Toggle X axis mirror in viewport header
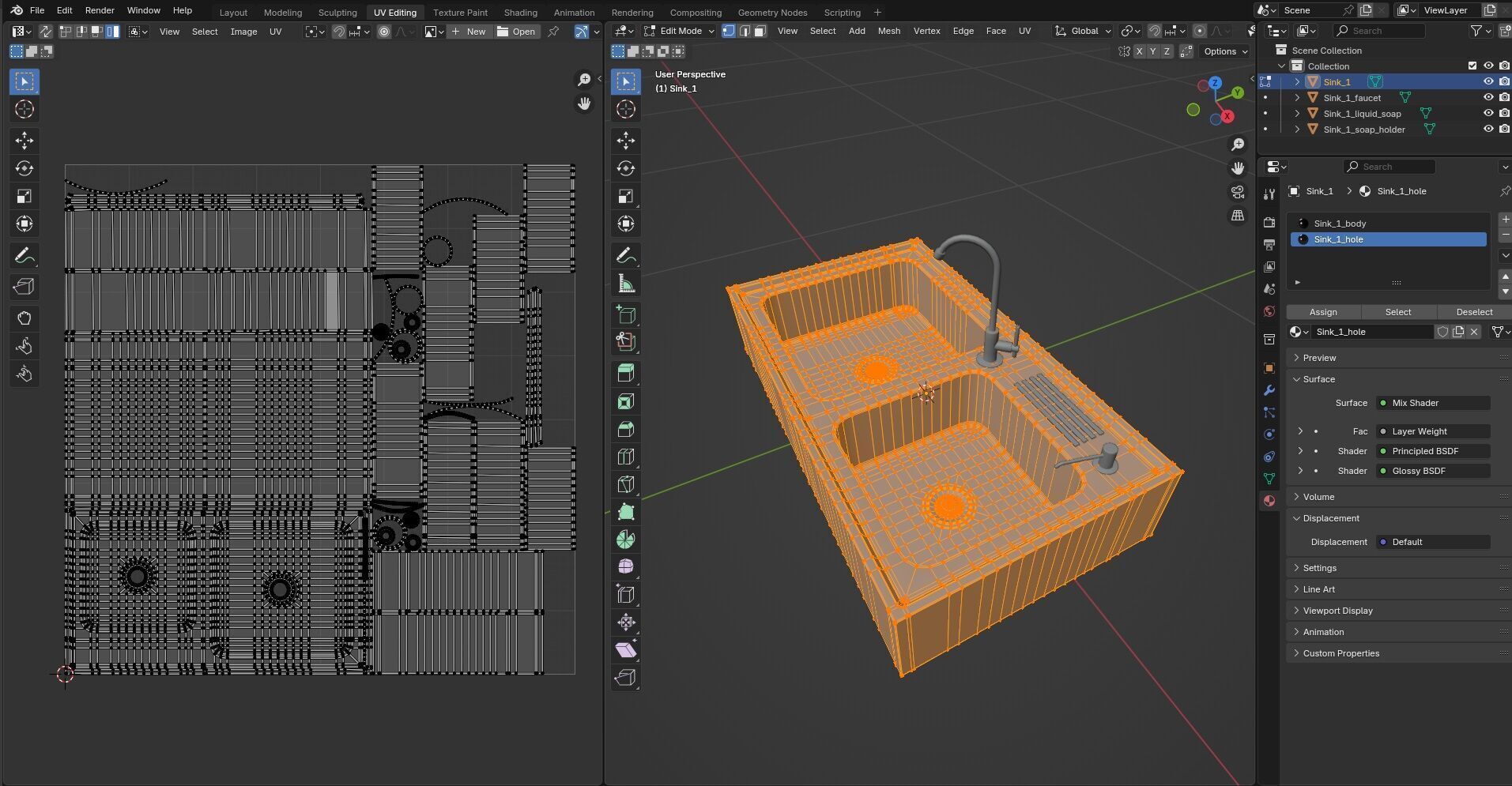Screen dimensions: 1512x786 tap(1139, 51)
